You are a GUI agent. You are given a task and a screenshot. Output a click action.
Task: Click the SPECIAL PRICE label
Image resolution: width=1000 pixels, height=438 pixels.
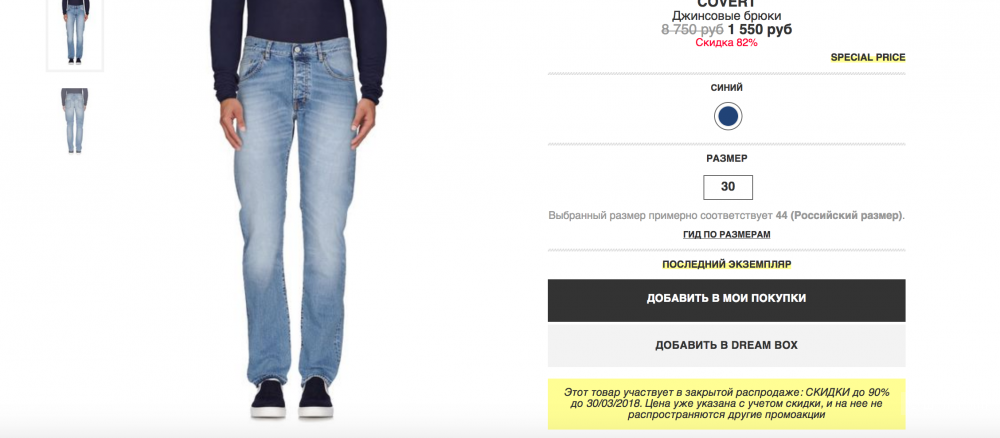867,57
